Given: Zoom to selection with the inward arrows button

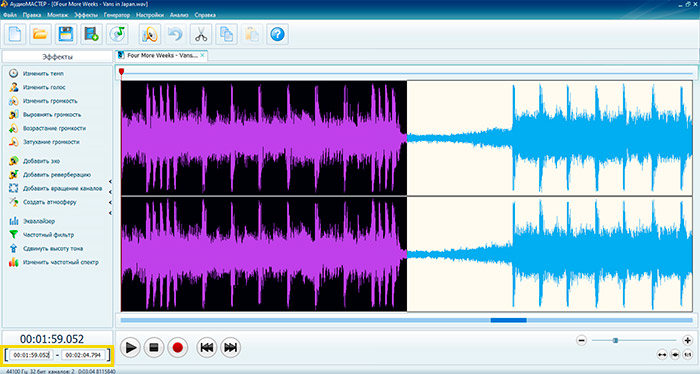Looking at the screenshot, I should pyautogui.click(x=675, y=355).
